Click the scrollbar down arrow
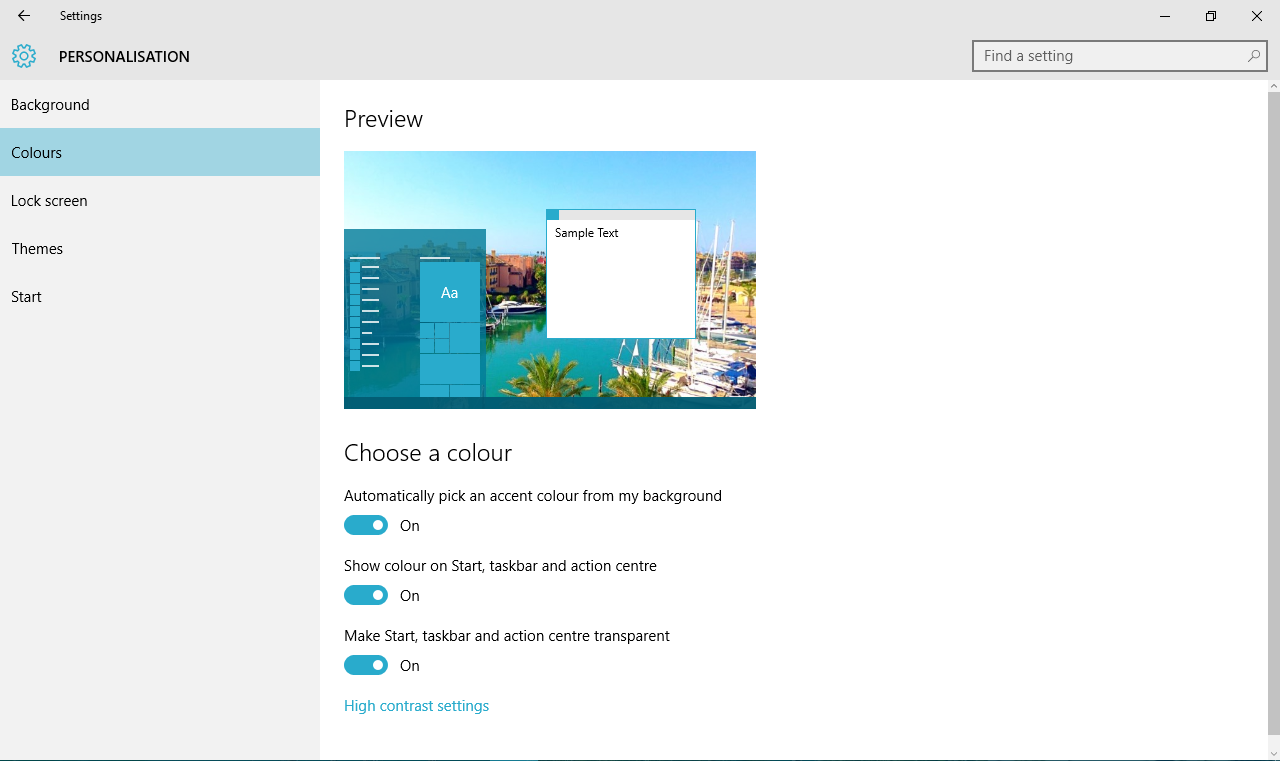 pyautogui.click(x=1273, y=752)
